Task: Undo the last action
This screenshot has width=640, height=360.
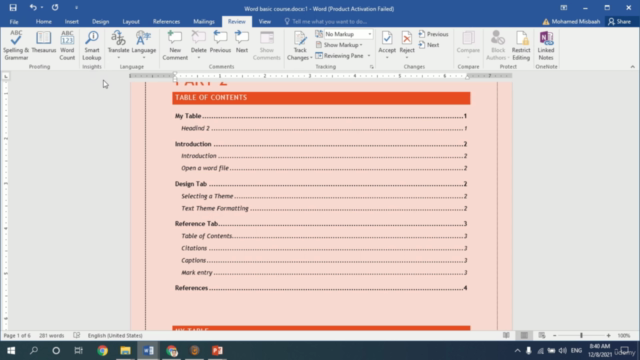Action: [33, 7]
